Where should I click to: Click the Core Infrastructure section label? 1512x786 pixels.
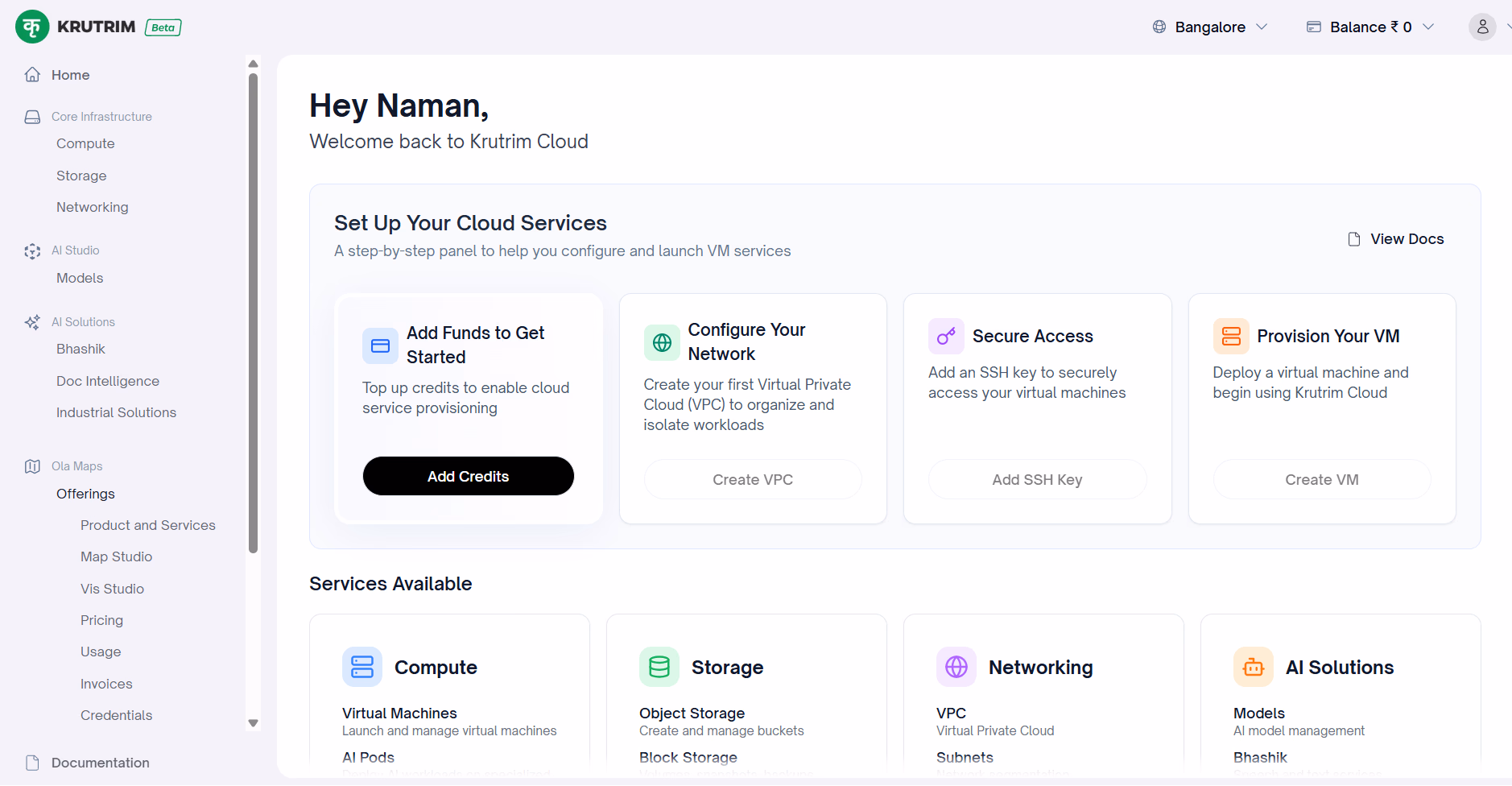[101, 117]
